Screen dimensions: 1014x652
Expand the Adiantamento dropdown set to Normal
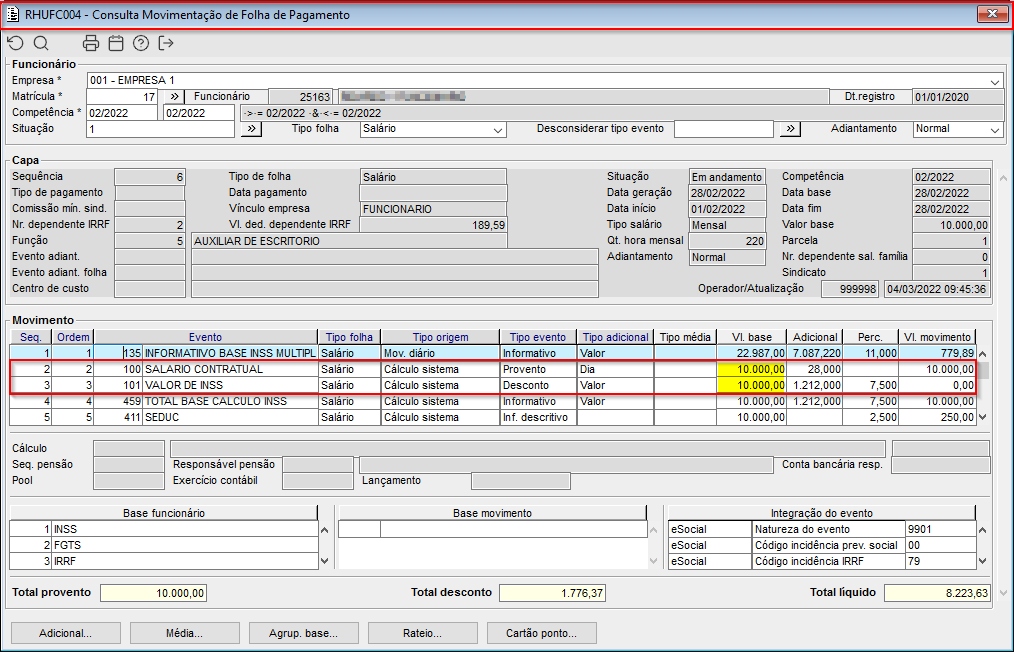coord(994,129)
